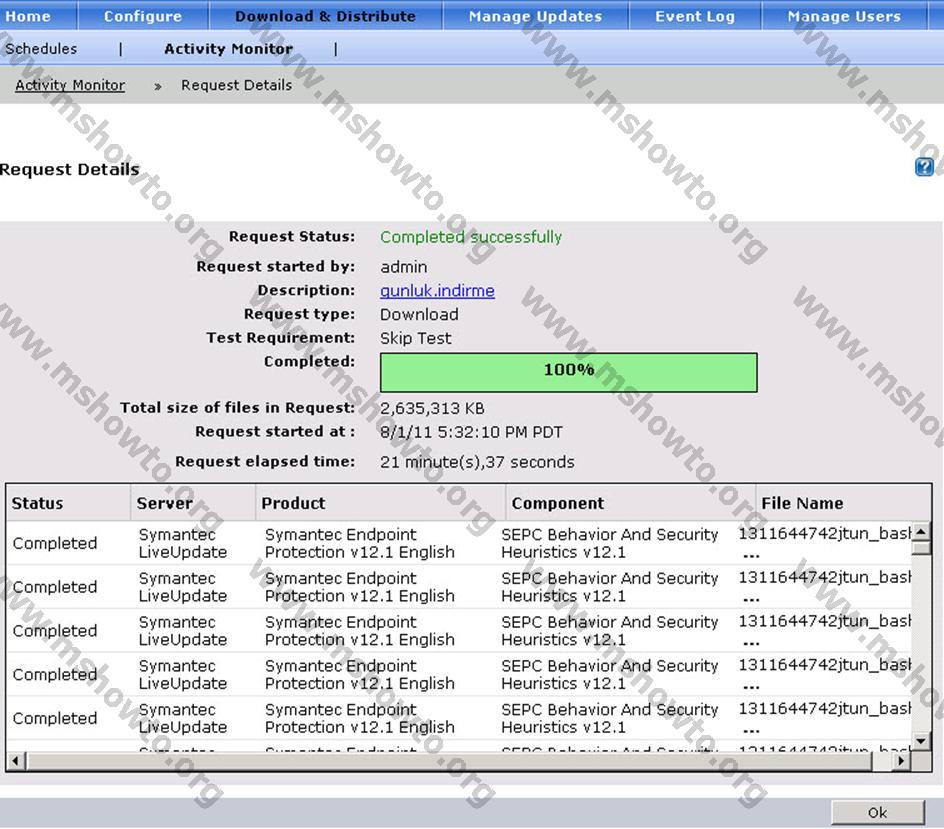This screenshot has width=944, height=829.
Task: Click the '2,635,313 KB' total size value
Action: (x=432, y=409)
